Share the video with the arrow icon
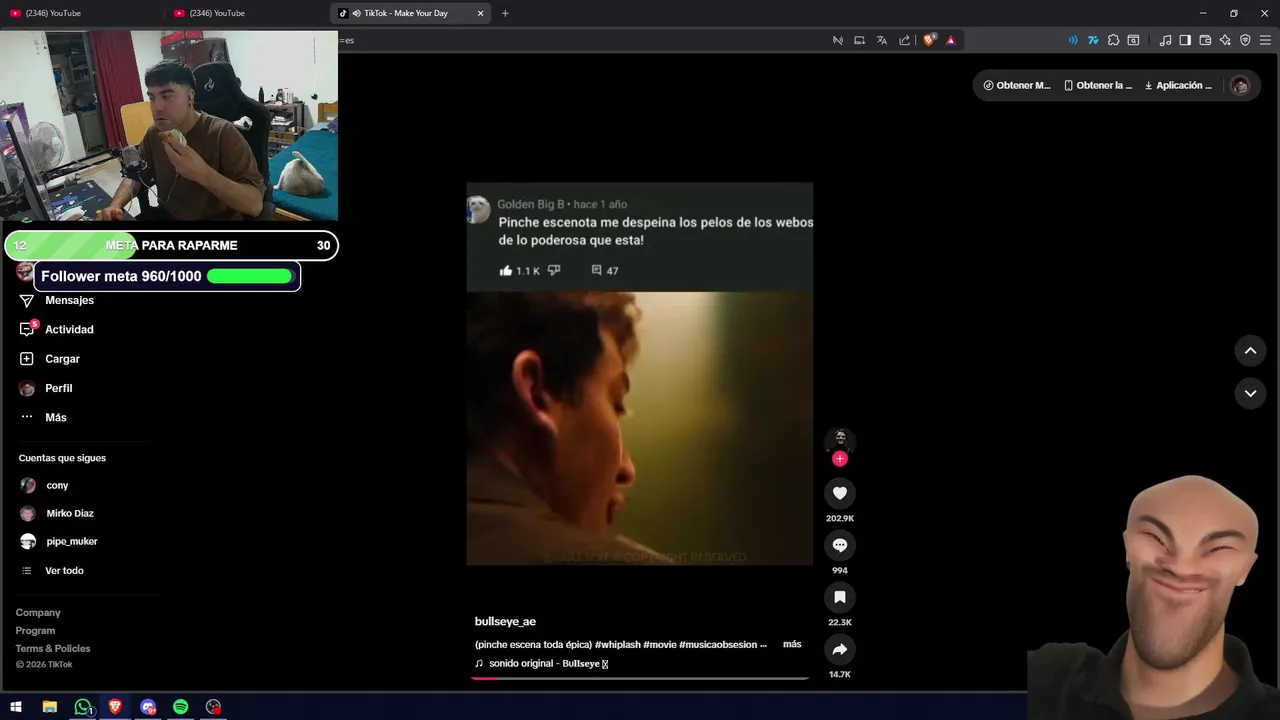 point(840,649)
